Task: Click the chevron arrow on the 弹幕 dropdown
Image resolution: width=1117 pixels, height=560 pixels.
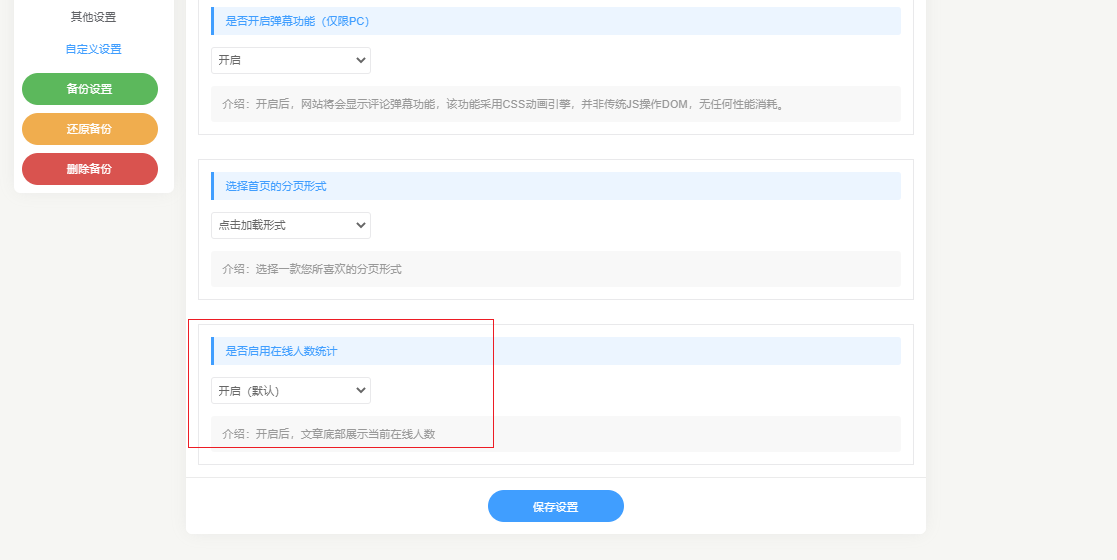Action: tap(361, 61)
